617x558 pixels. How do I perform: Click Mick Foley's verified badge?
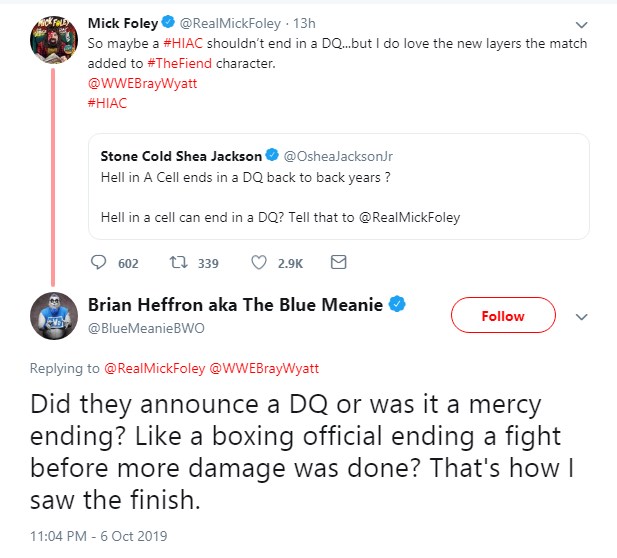click(168, 23)
